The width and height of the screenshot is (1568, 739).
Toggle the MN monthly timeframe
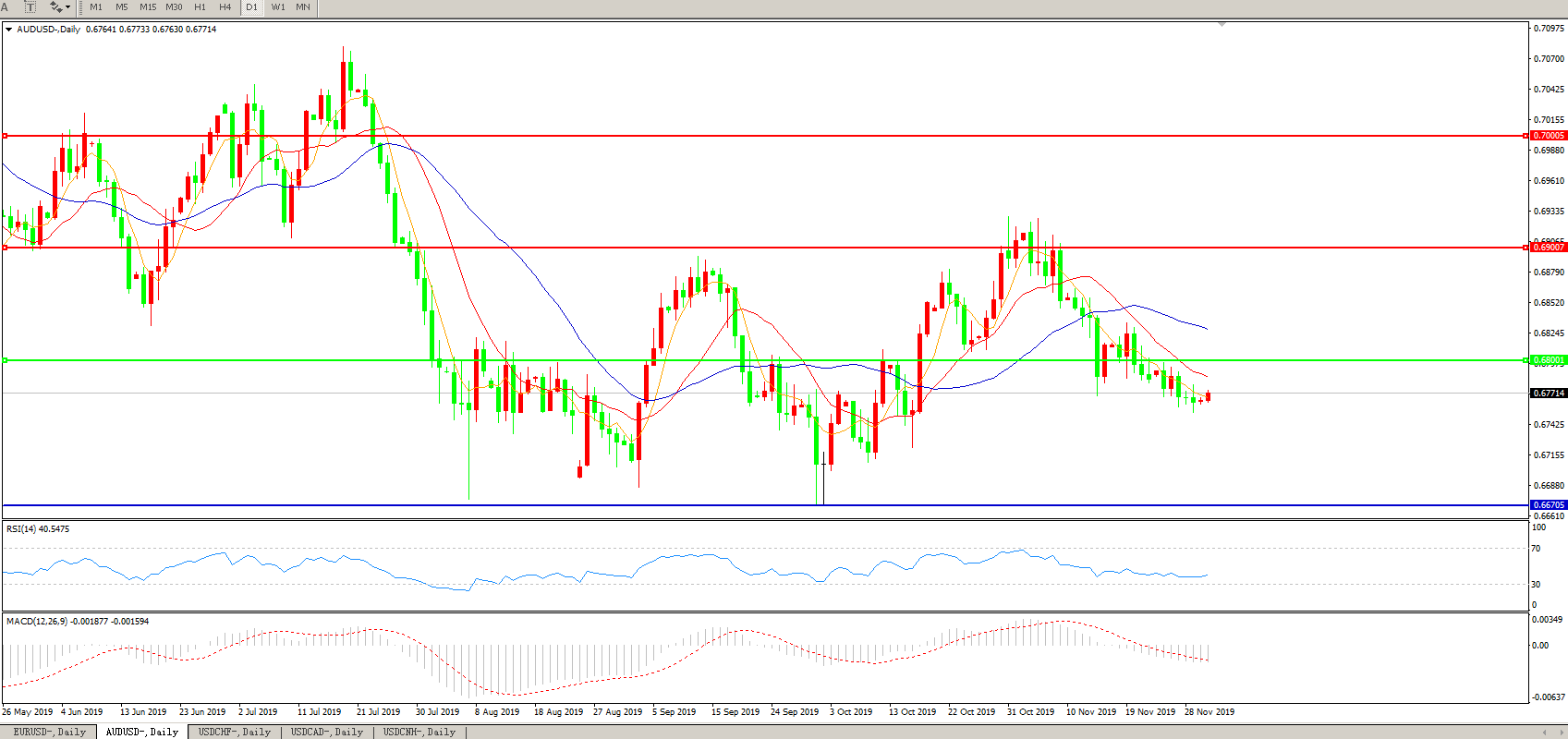(303, 7)
